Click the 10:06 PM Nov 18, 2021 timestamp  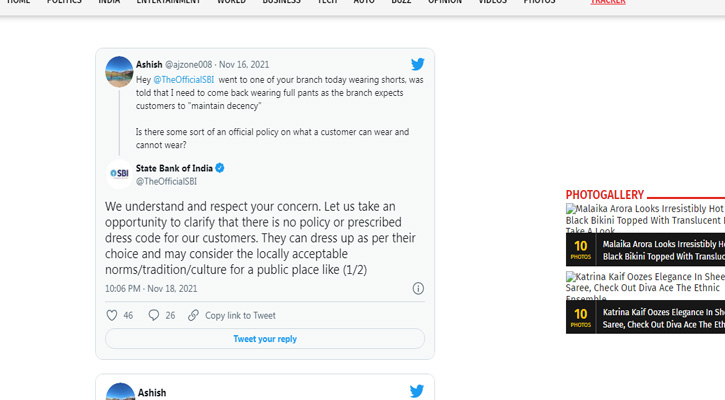point(151,288)
